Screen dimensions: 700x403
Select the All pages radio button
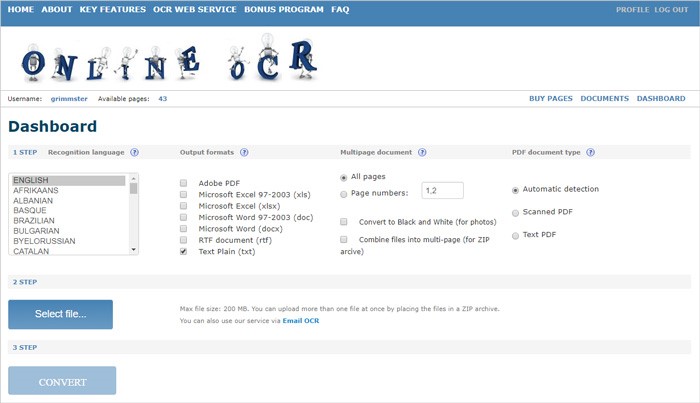click(x=344, y=178)
